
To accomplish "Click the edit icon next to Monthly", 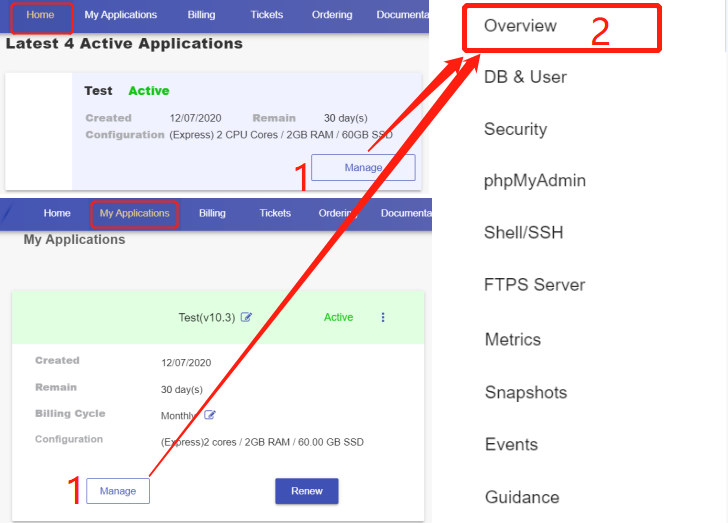I will (x=210, y=415).
